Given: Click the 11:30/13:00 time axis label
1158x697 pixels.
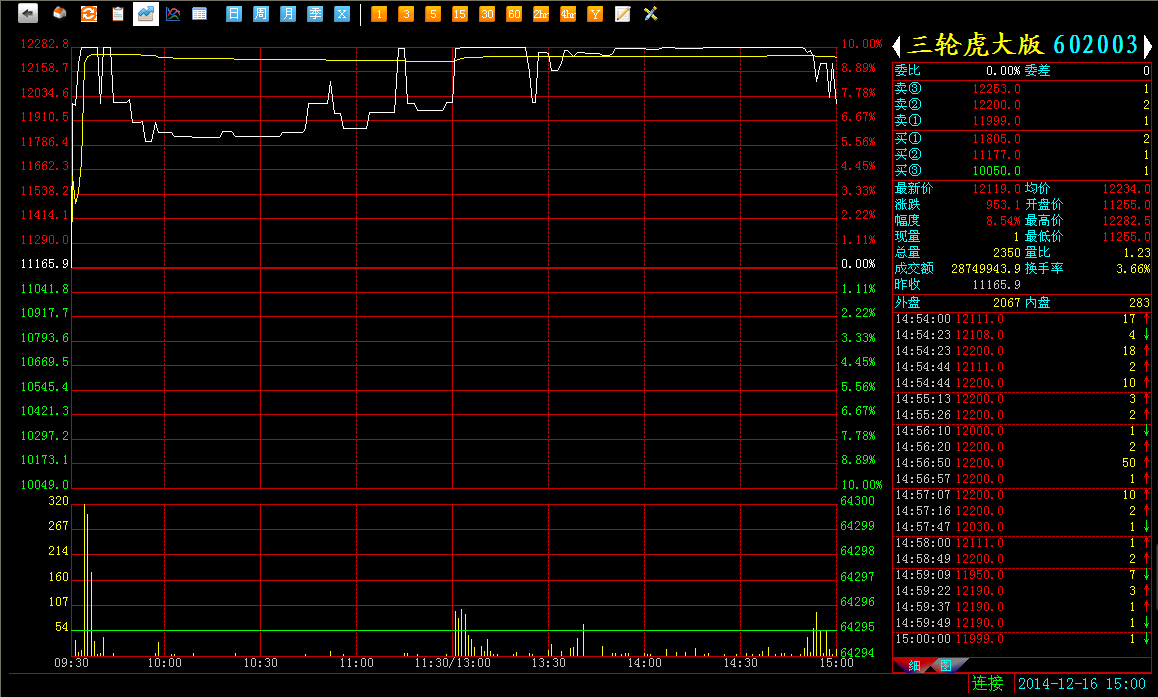Looking at the screenshot, I should click(x=452, y=663).
